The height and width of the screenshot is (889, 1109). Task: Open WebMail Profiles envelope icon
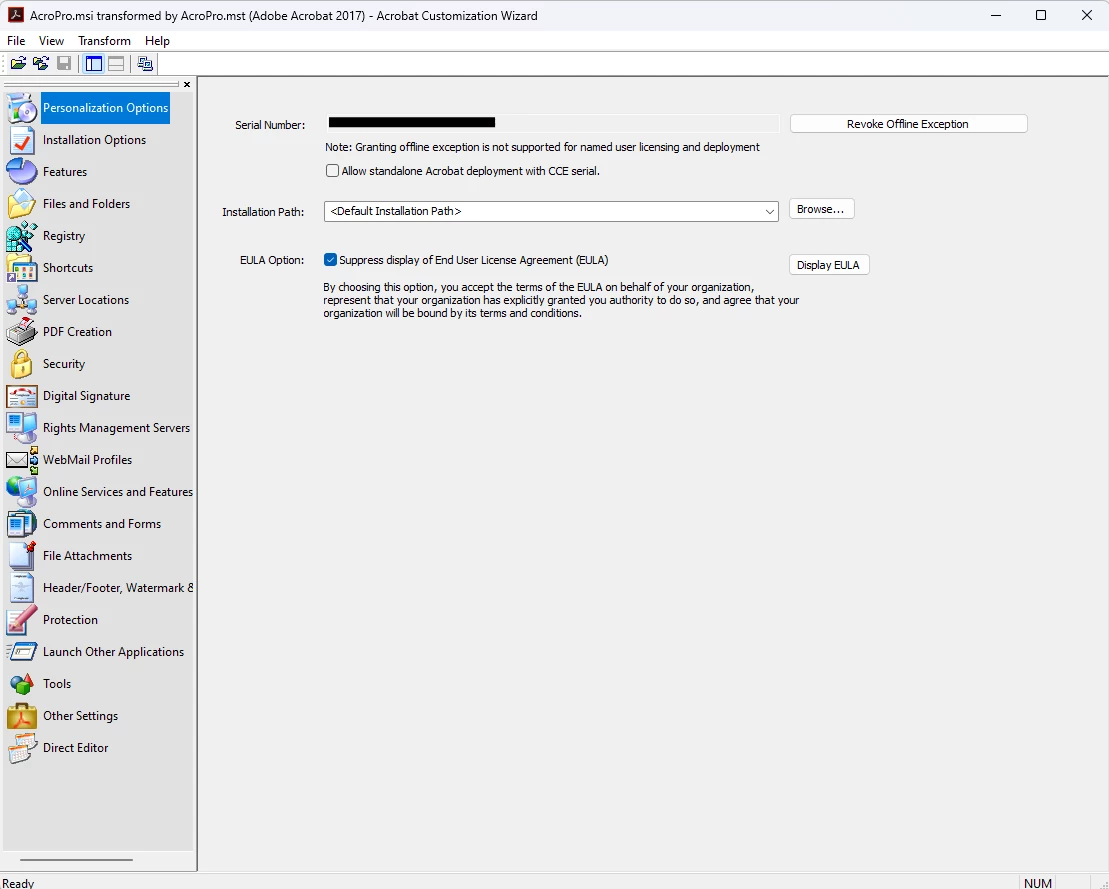[x=22, y=460]
